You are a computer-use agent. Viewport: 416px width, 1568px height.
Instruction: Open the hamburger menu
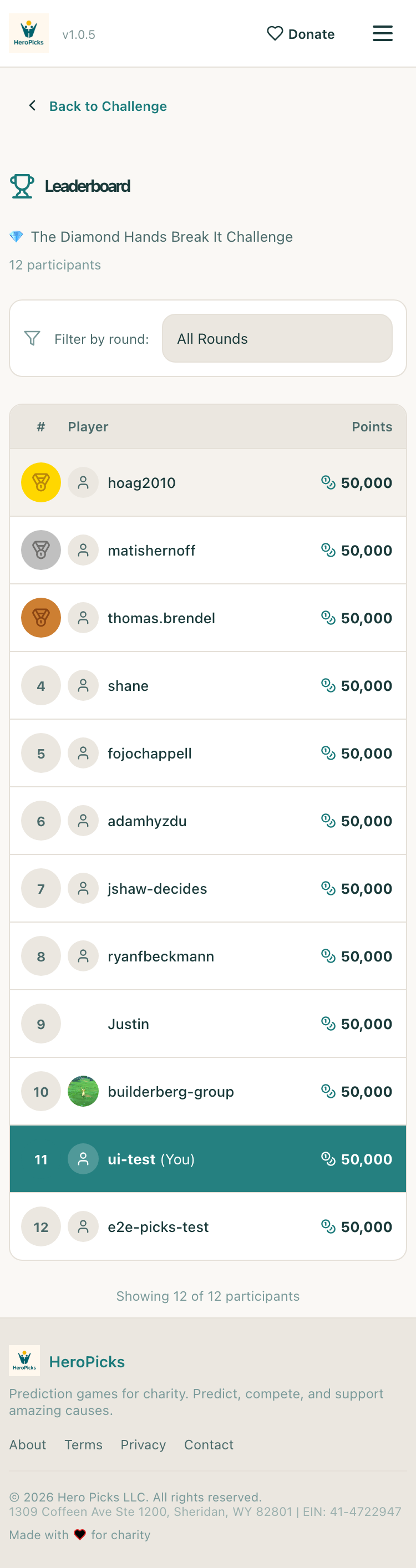coord(382,33)
